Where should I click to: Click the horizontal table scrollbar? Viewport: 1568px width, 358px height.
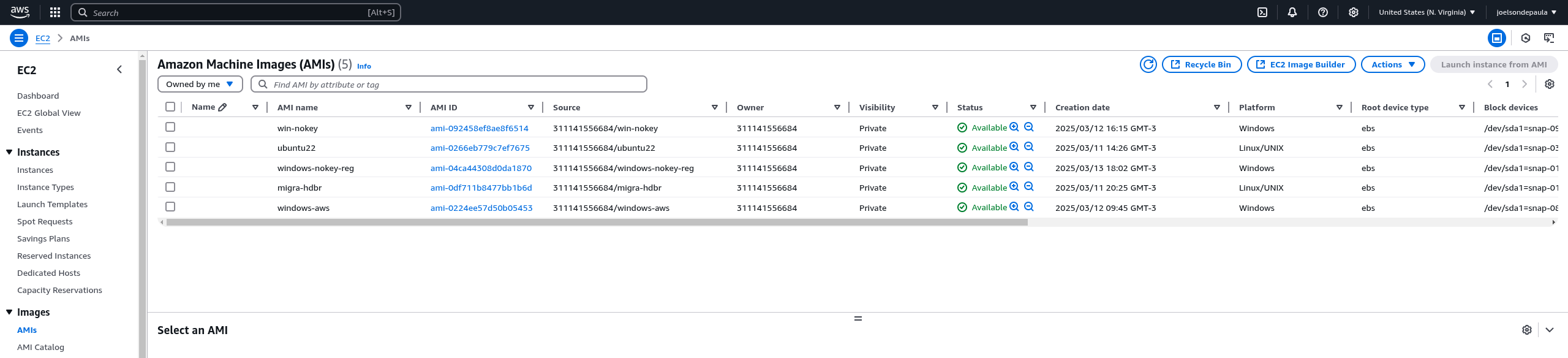(x=597, y=223)
